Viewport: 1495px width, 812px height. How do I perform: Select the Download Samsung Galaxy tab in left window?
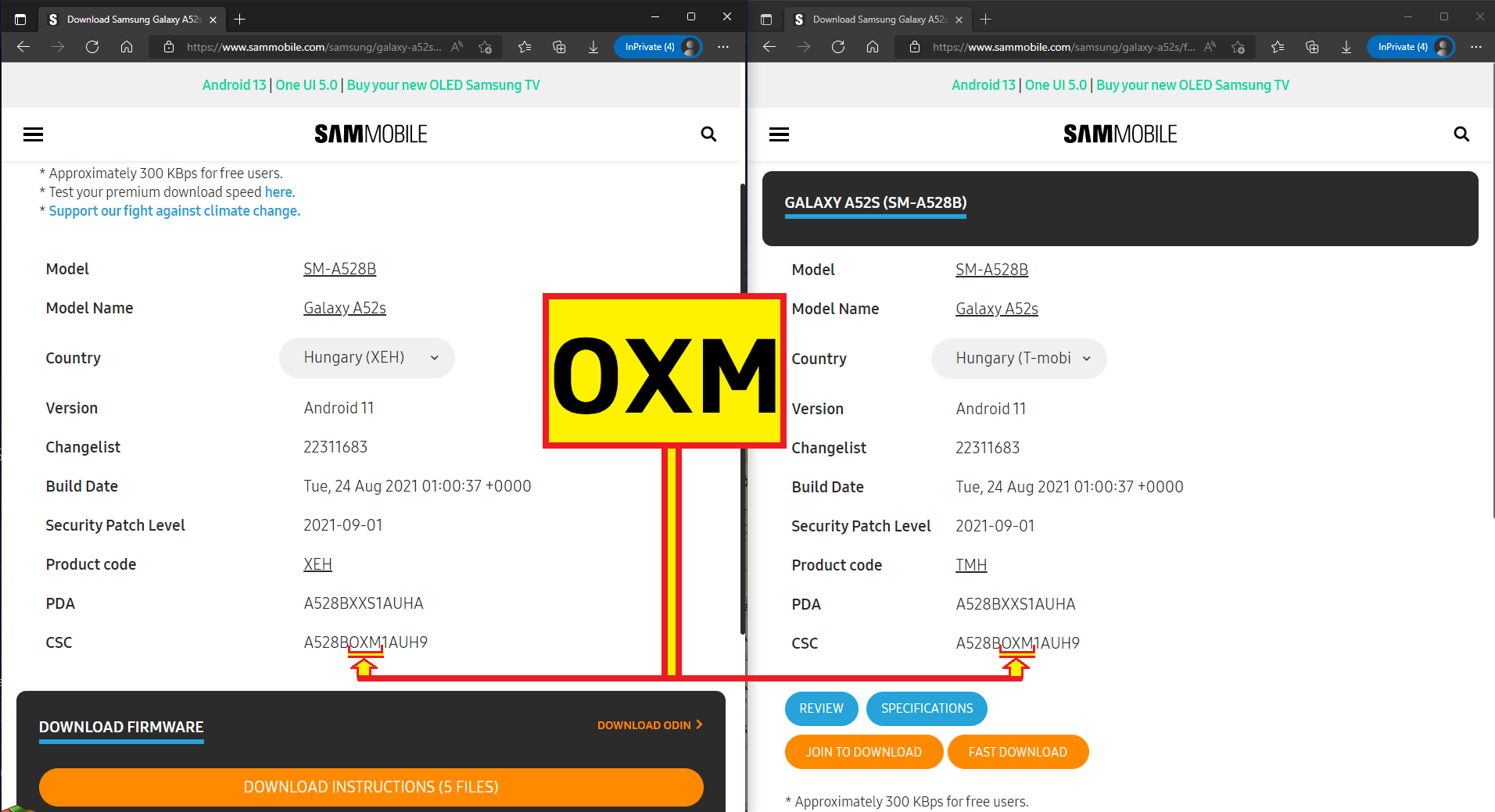(x=133, y=20)
